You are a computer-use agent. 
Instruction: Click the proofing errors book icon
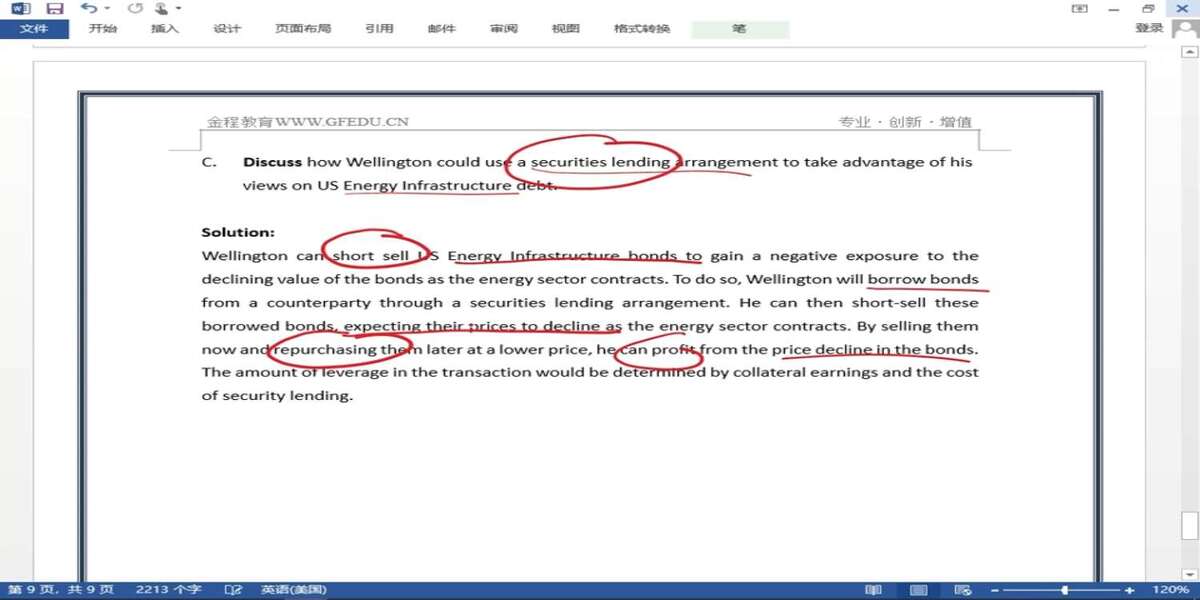(x=233, y=590)
